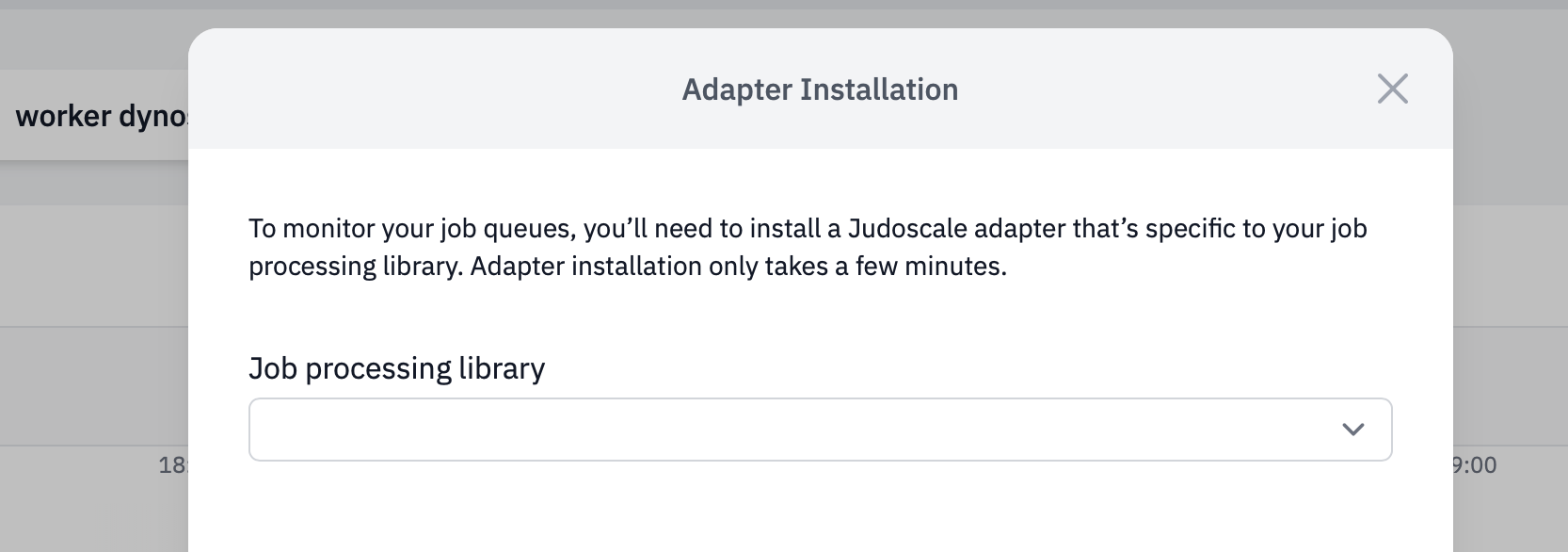Image resolution: width=1568 pixels, height=552 pixels.
Task: Click the "Job processing library" field label
Action: click(x=396, y=367)
